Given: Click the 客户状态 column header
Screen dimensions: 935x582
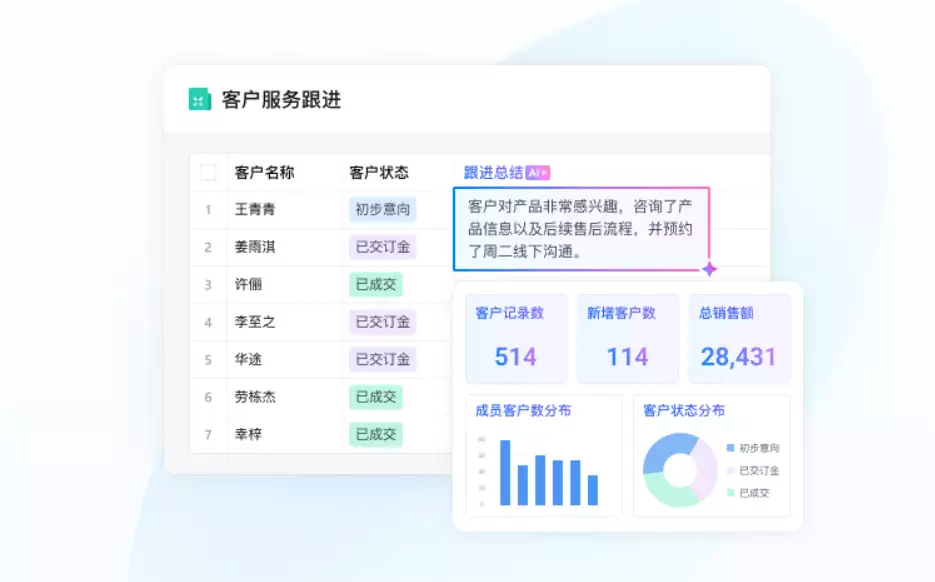Looking at the screenshot, I should click(x=377, y=171).
